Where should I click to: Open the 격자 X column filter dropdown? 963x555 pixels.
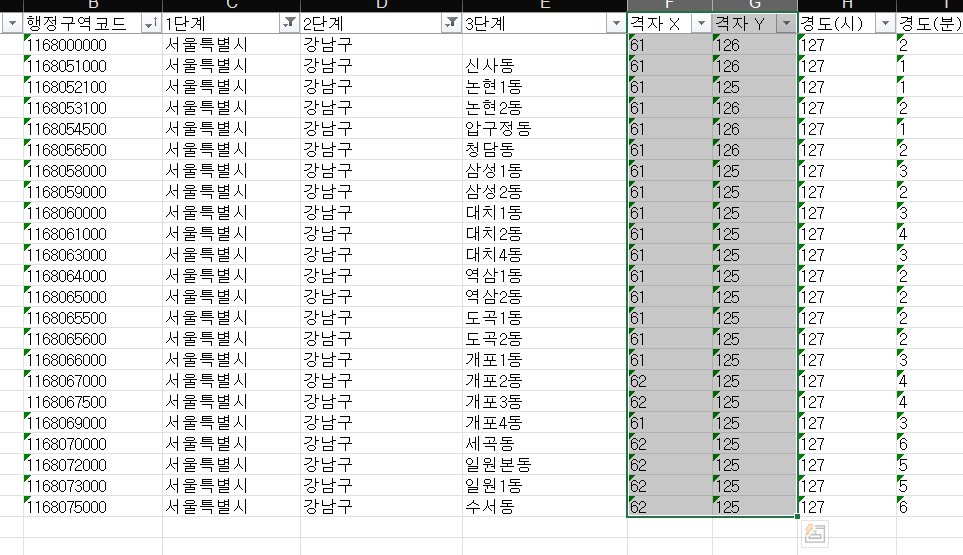[701, 24]
